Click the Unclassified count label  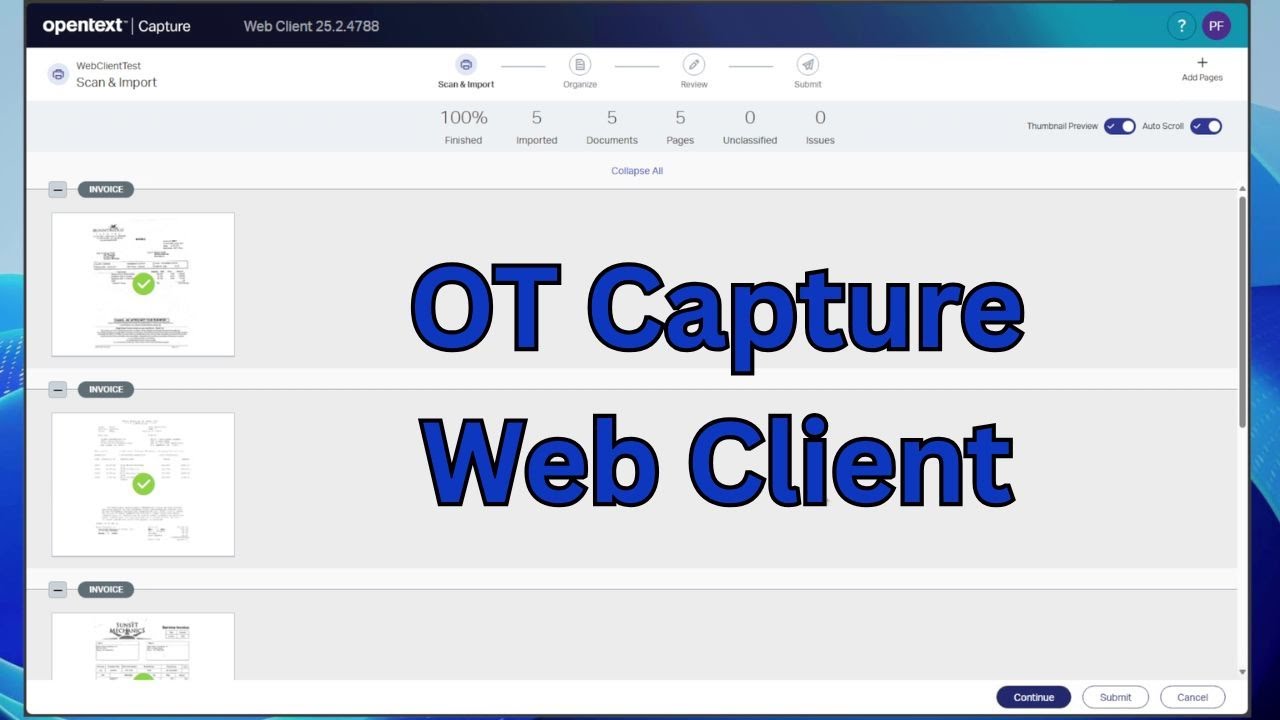(750, 141)
